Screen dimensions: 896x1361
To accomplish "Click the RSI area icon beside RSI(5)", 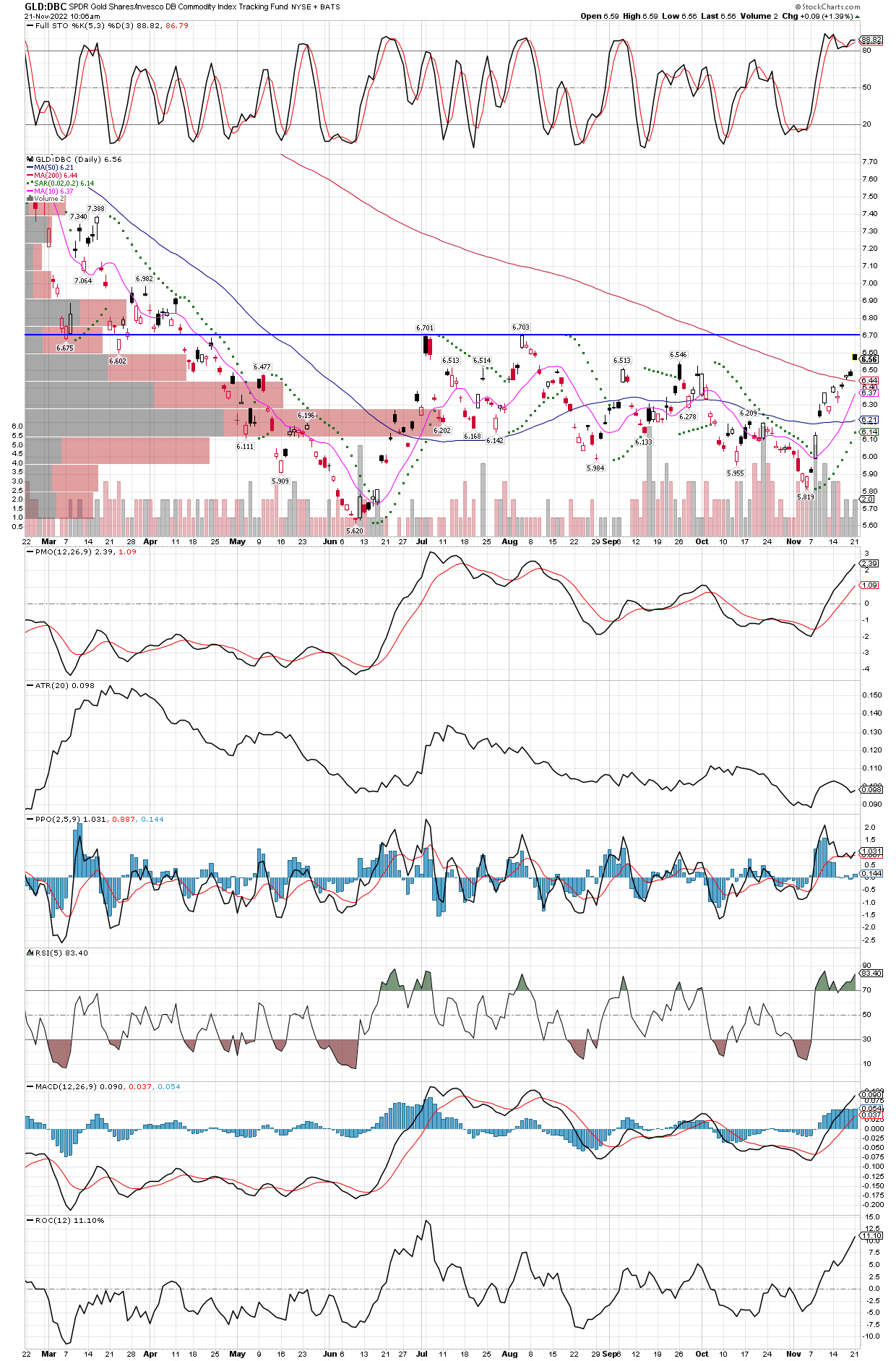I will tap(30, 953).
